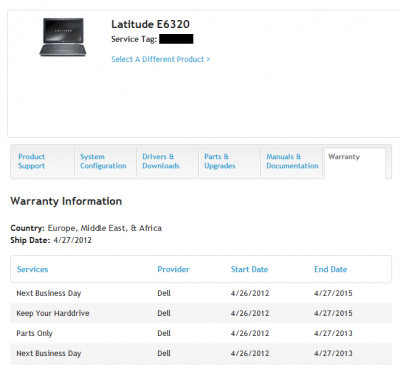
Task: Sort by Services column header
Action: [33, 269]
